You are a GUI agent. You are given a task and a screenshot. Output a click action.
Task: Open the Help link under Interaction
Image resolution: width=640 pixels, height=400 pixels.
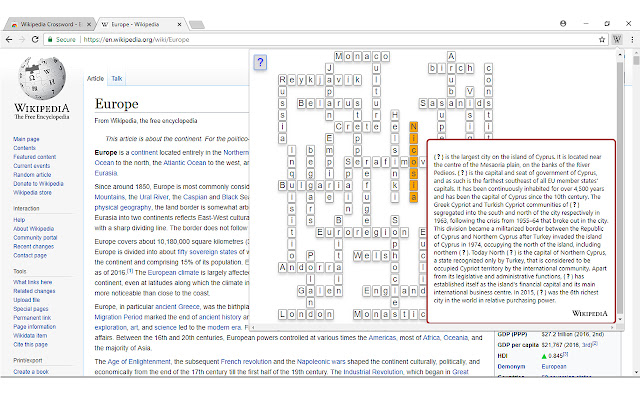[19, 220]
